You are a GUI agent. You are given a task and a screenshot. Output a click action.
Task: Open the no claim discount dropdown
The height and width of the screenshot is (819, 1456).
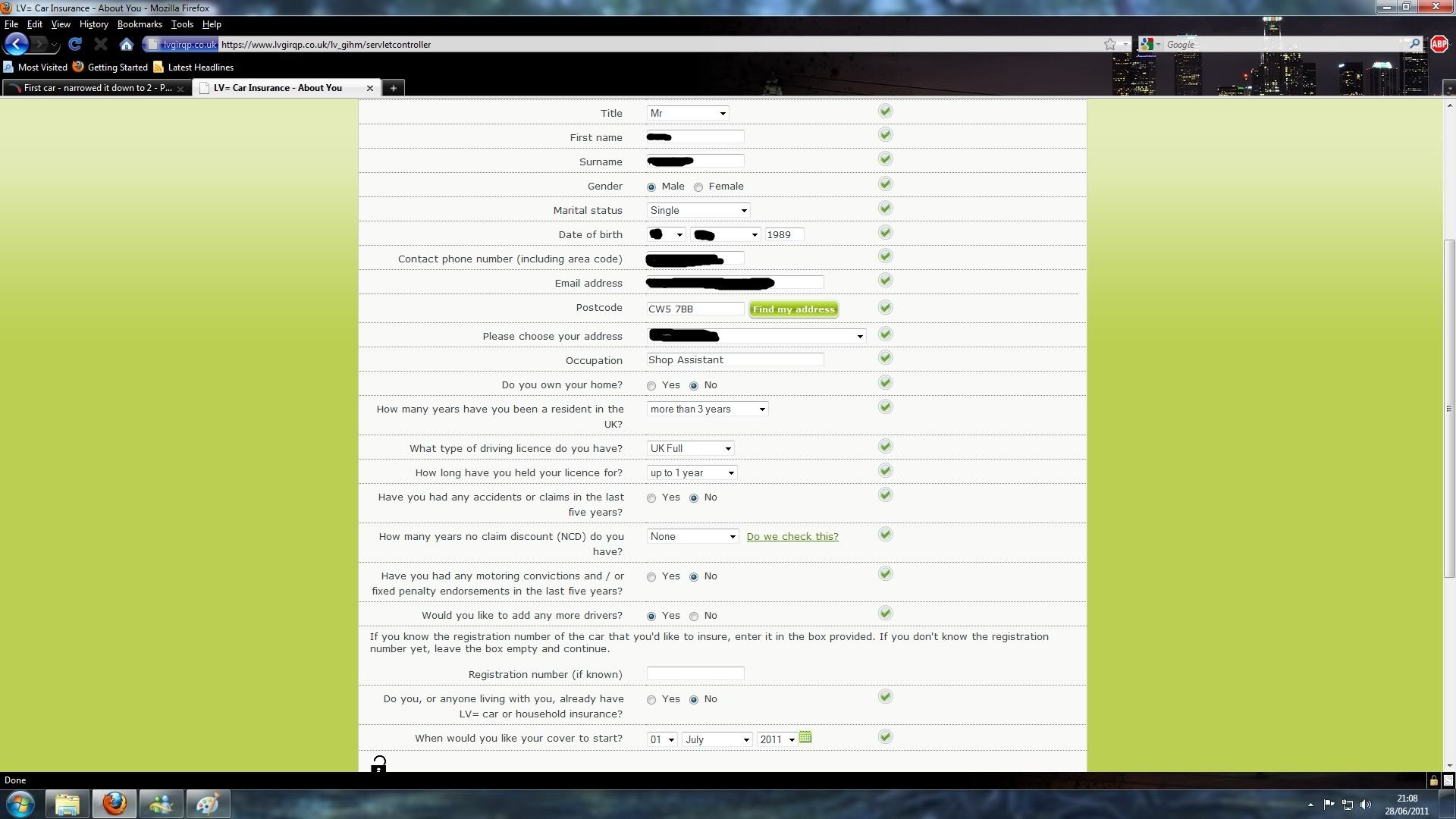[693, 536]
